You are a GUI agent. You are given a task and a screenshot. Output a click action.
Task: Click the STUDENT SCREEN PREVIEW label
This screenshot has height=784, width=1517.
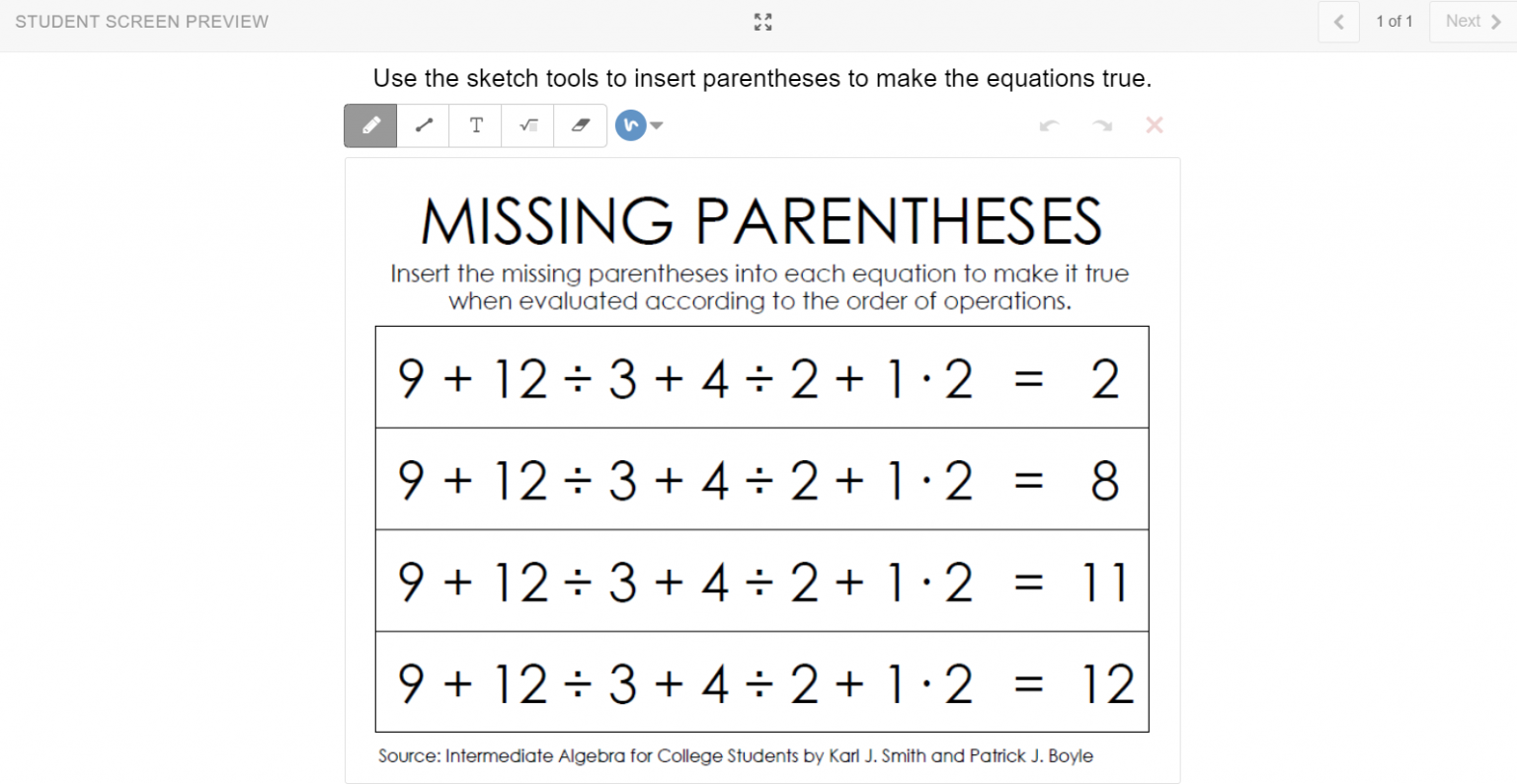(x=141, y=21)
